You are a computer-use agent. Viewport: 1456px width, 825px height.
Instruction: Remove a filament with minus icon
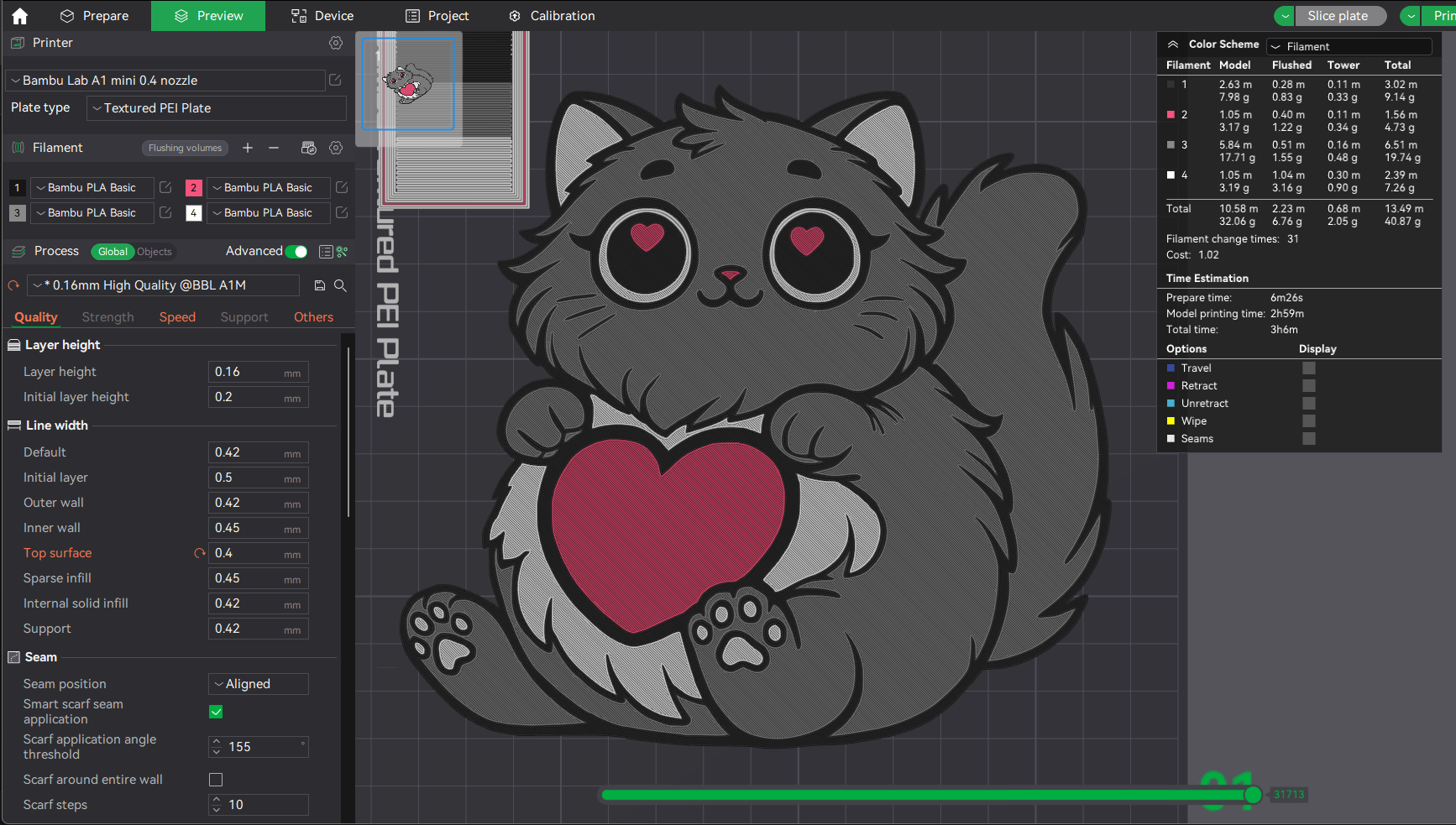pos(274,148)
